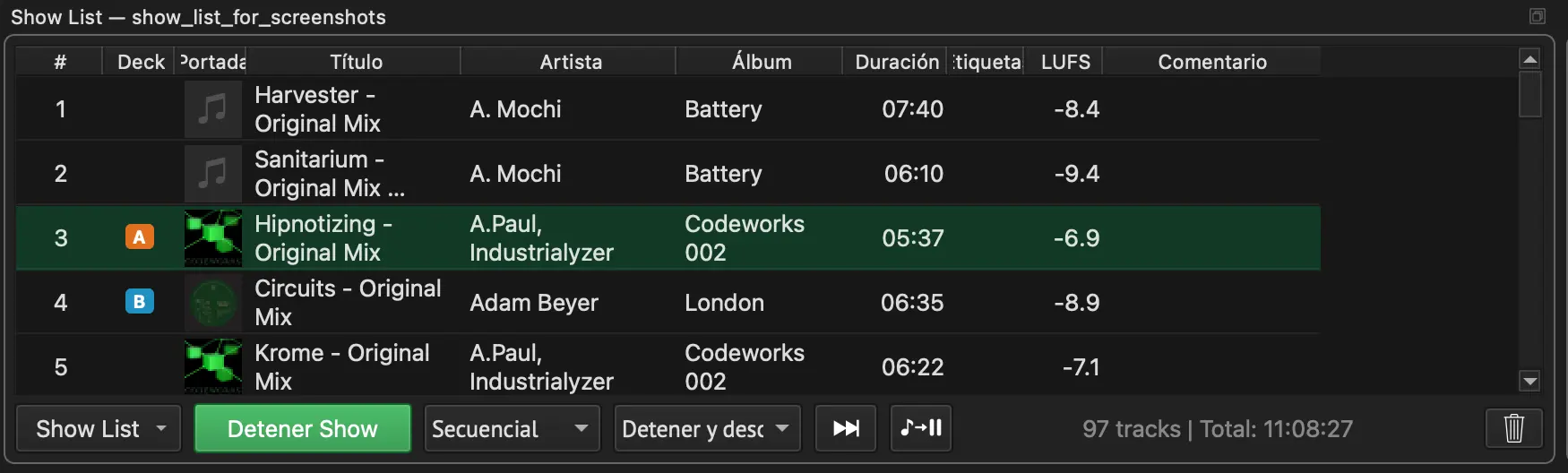Click the track list scrollbar thumb
This screenshot has height=473, width=1568.
[1530, 94]
